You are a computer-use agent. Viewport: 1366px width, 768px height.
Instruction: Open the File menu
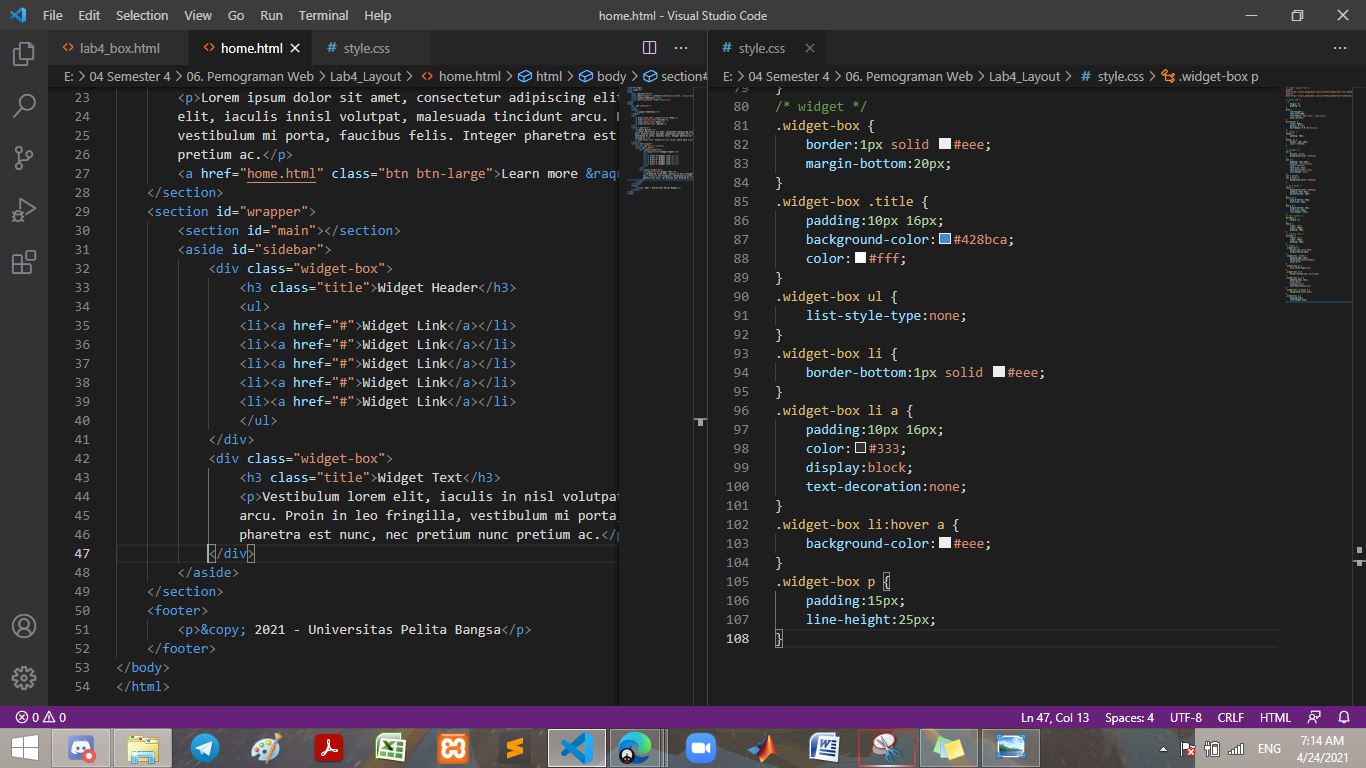click(53, 15)
